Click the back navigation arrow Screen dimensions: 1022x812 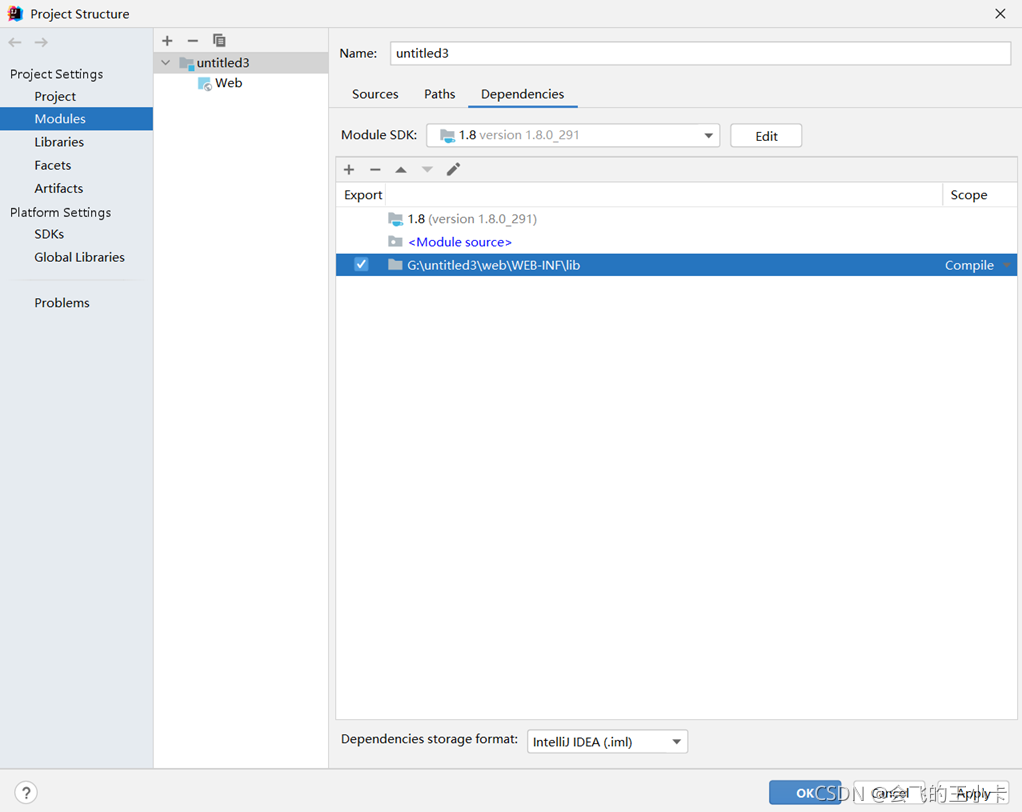click(x=15, y=42)
